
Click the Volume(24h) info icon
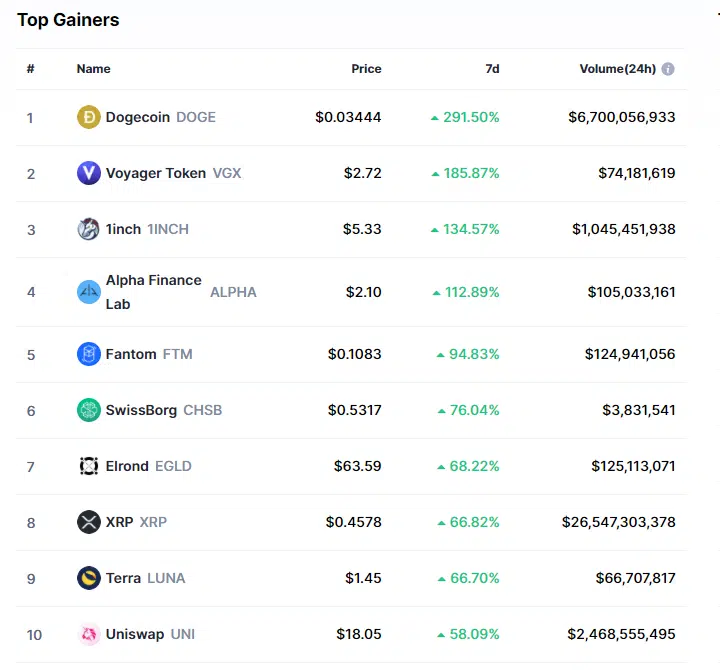point(668,69)
